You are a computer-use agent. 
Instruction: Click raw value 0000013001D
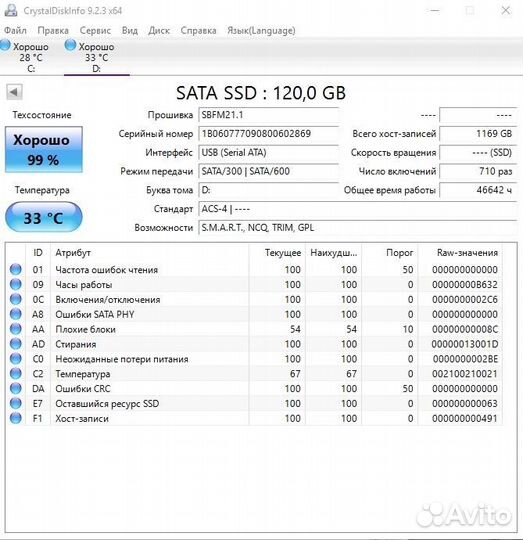(x=465, y=344)
